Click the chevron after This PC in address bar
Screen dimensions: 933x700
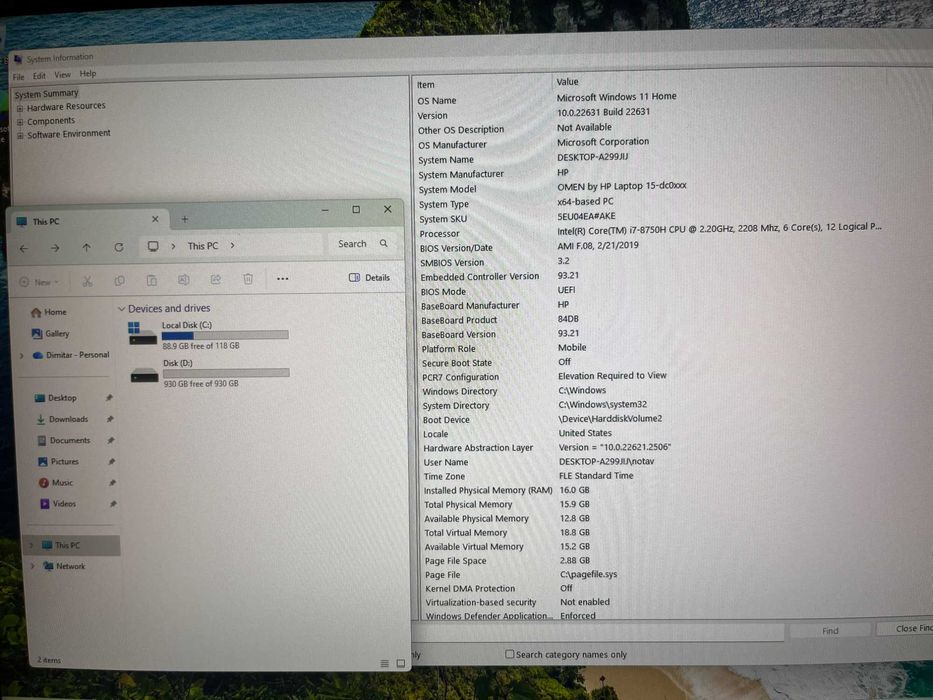click(x=232, y=245)
